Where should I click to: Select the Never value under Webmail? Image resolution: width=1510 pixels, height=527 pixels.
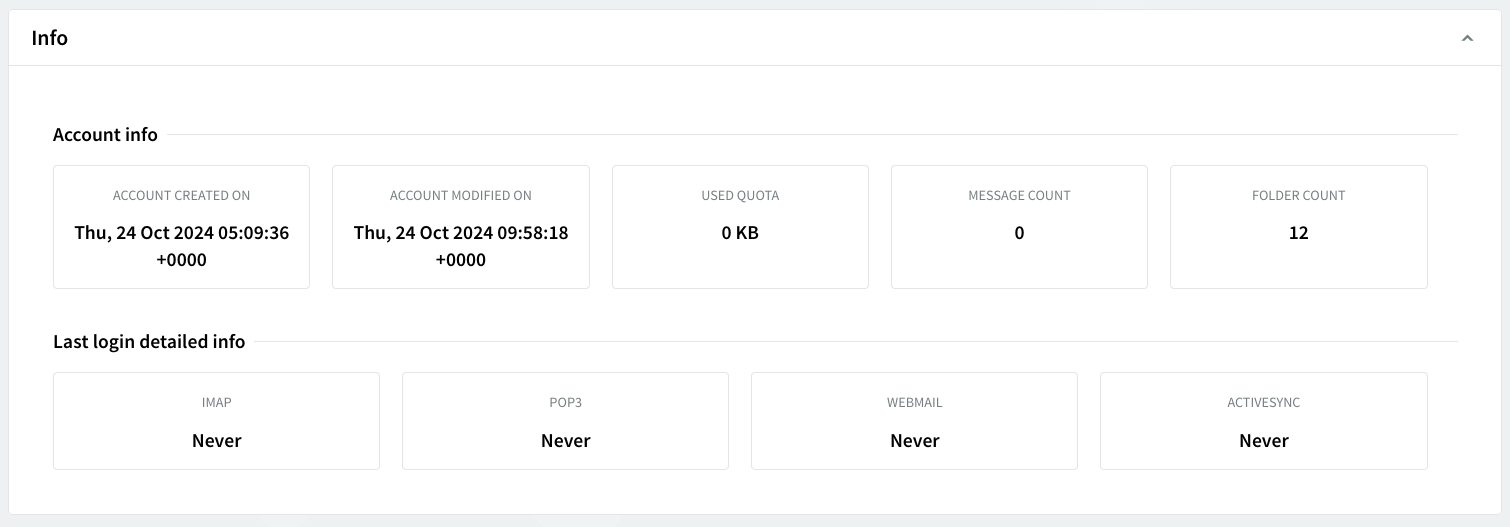click(914, 441)
